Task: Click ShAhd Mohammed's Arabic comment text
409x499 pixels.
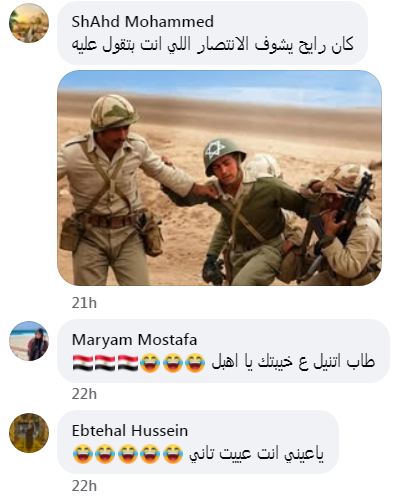Action: [x=213, y=46]
